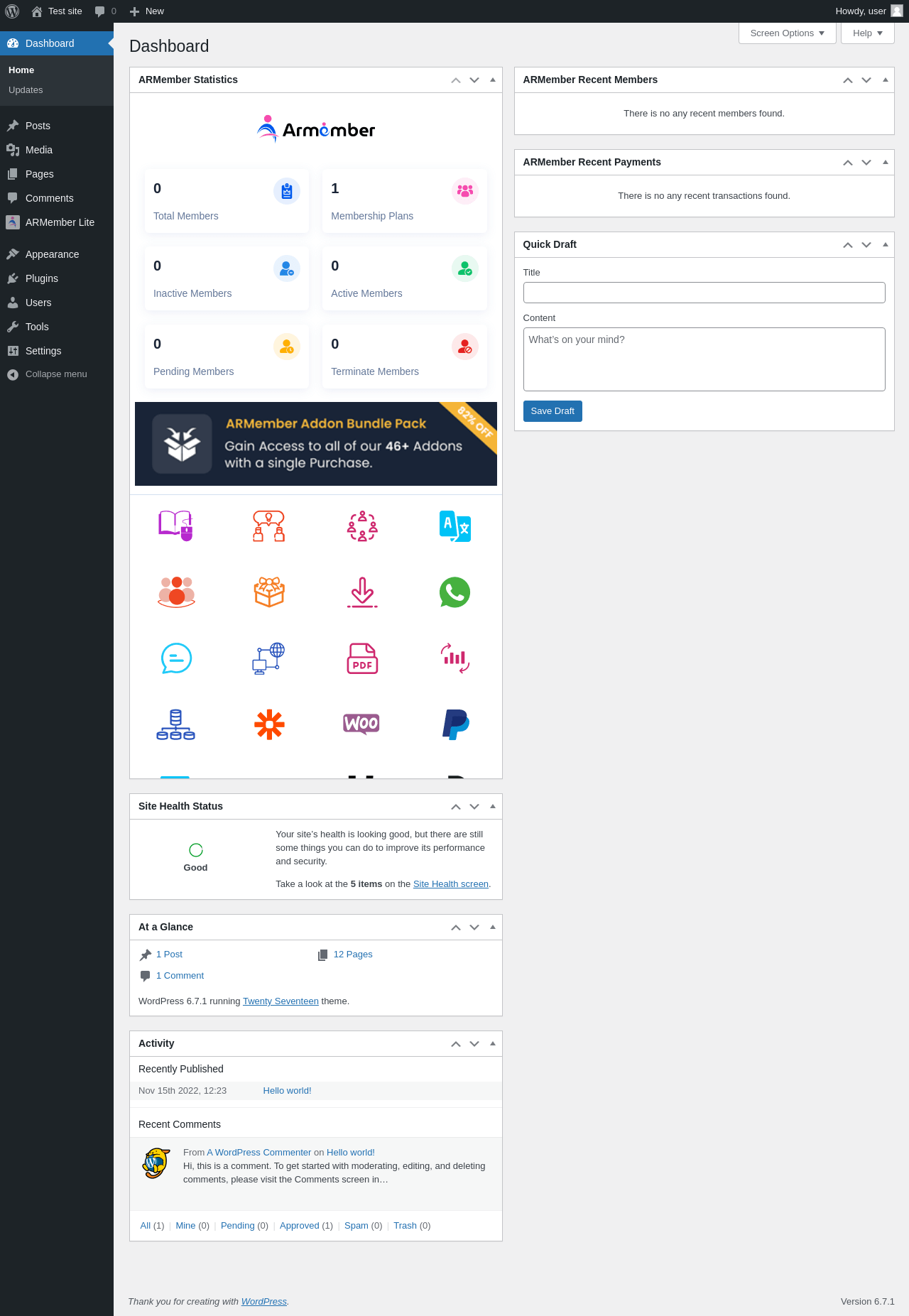Toggle the At a Glance panel
This screenshot has height=1316, width=909.
493,927
